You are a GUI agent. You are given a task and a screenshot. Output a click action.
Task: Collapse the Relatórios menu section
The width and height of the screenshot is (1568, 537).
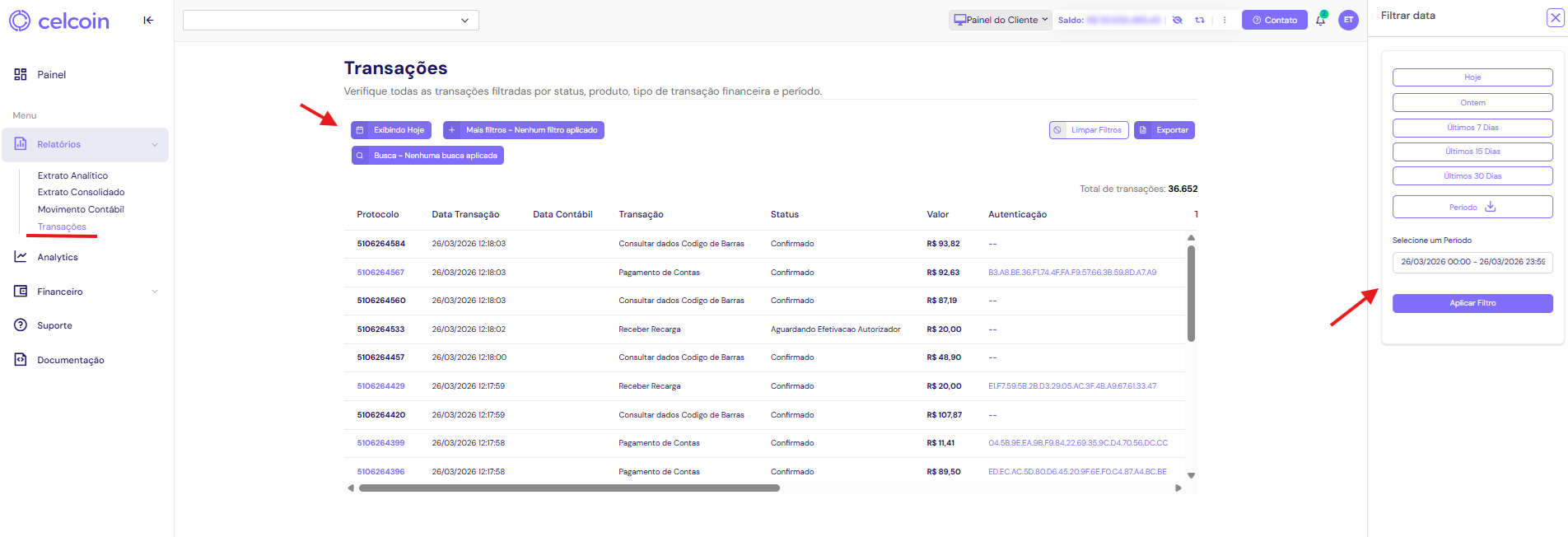pyautogui.click(x=154, y=145)
